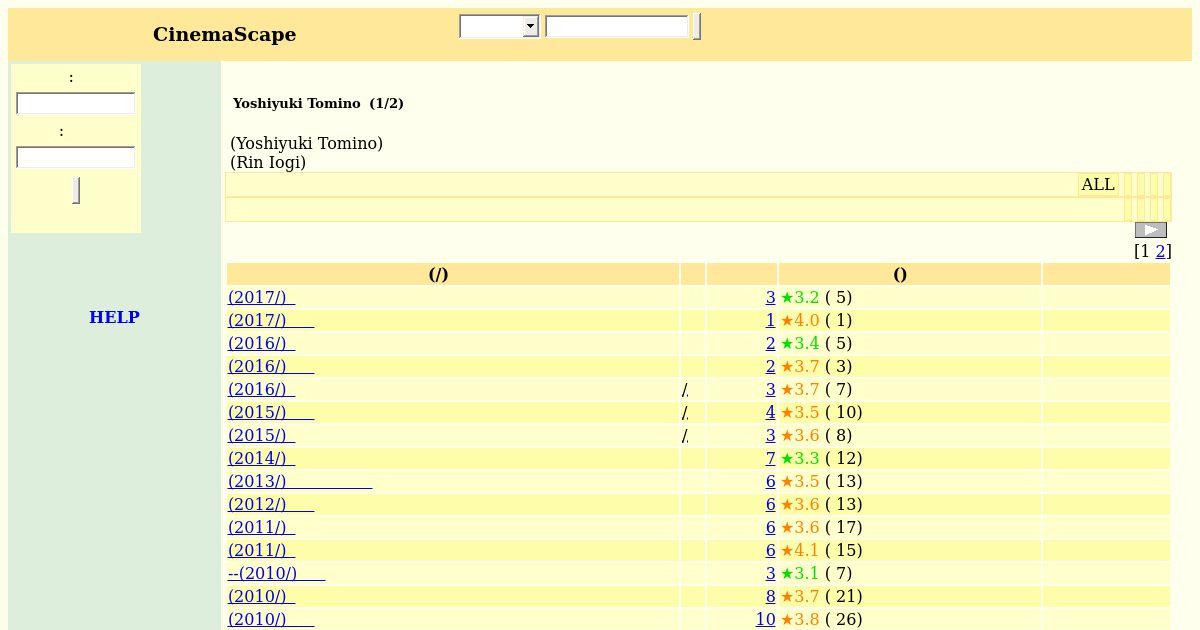
Task: Open the 2015 title rated 3.5
Action: [271, 412]
